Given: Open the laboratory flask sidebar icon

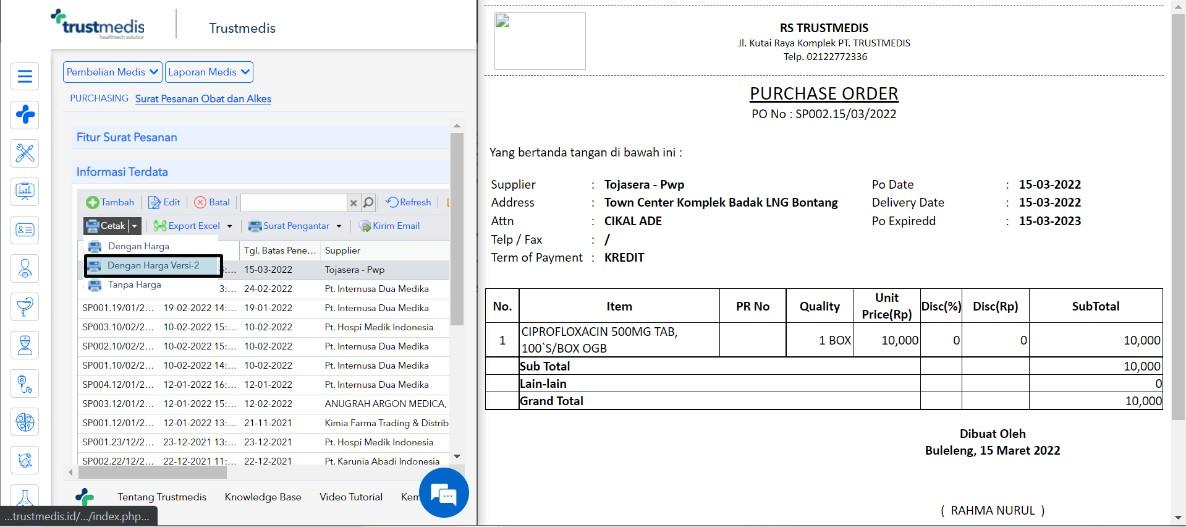Looking at the screenshot, I should point(25,497).
